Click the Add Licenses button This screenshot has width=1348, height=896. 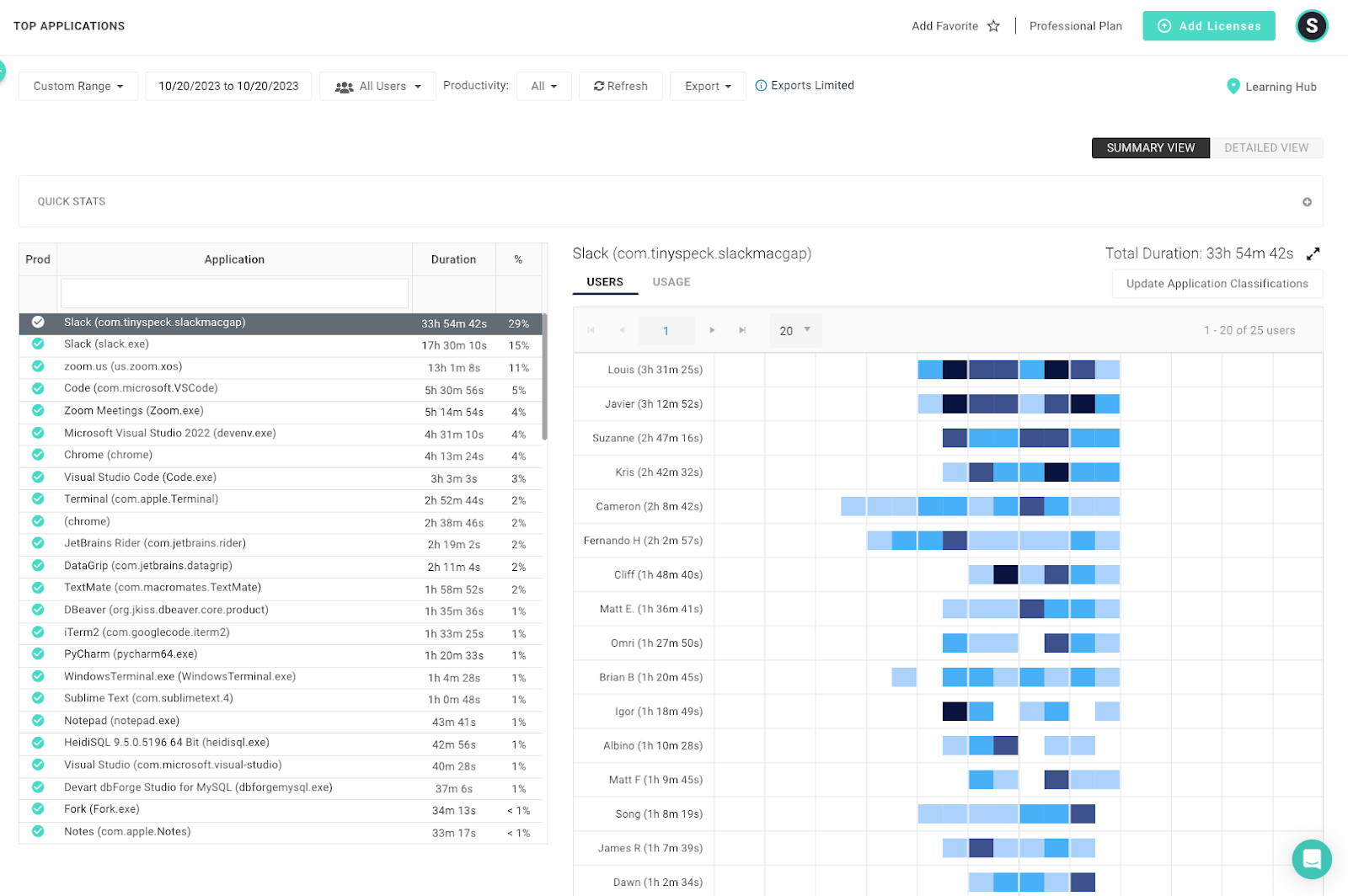1209,26
